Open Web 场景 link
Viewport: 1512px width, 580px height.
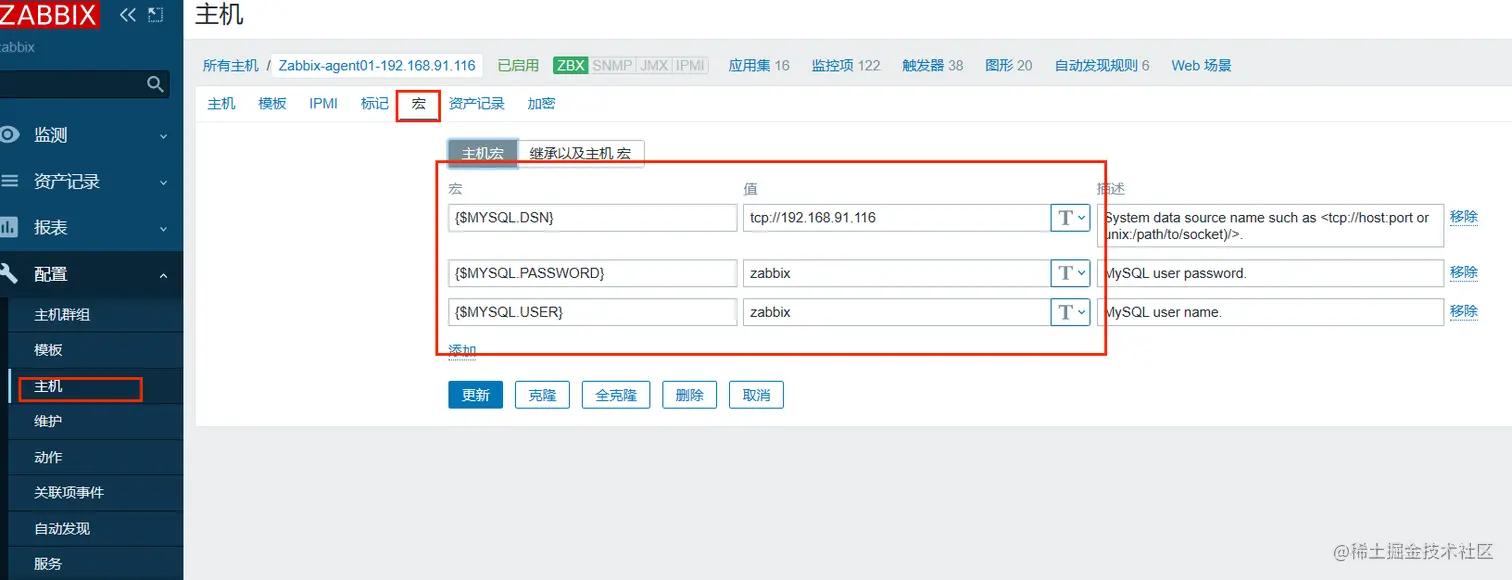tap(1201, 65)
